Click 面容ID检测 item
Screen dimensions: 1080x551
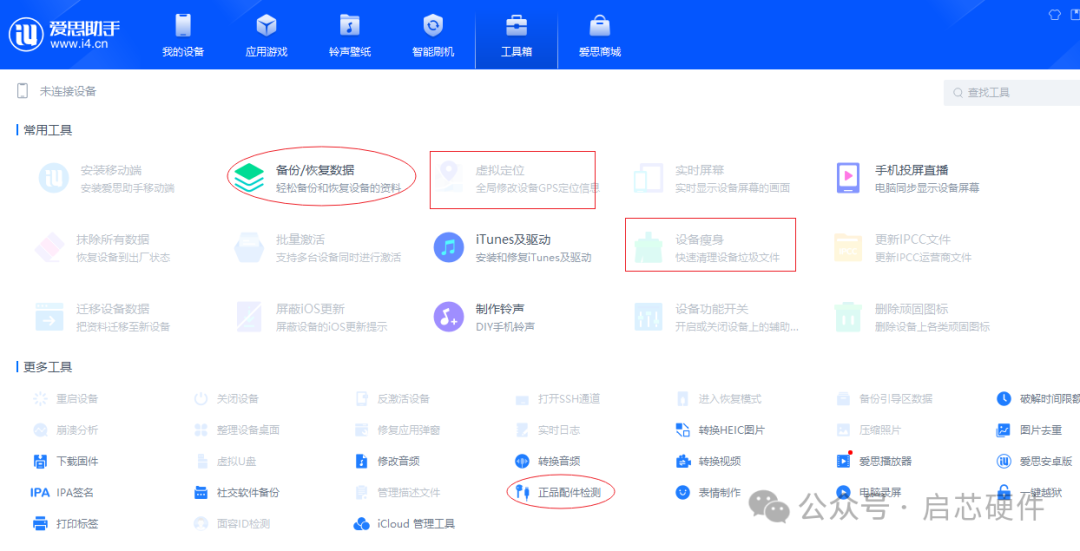tap(232, 523)
